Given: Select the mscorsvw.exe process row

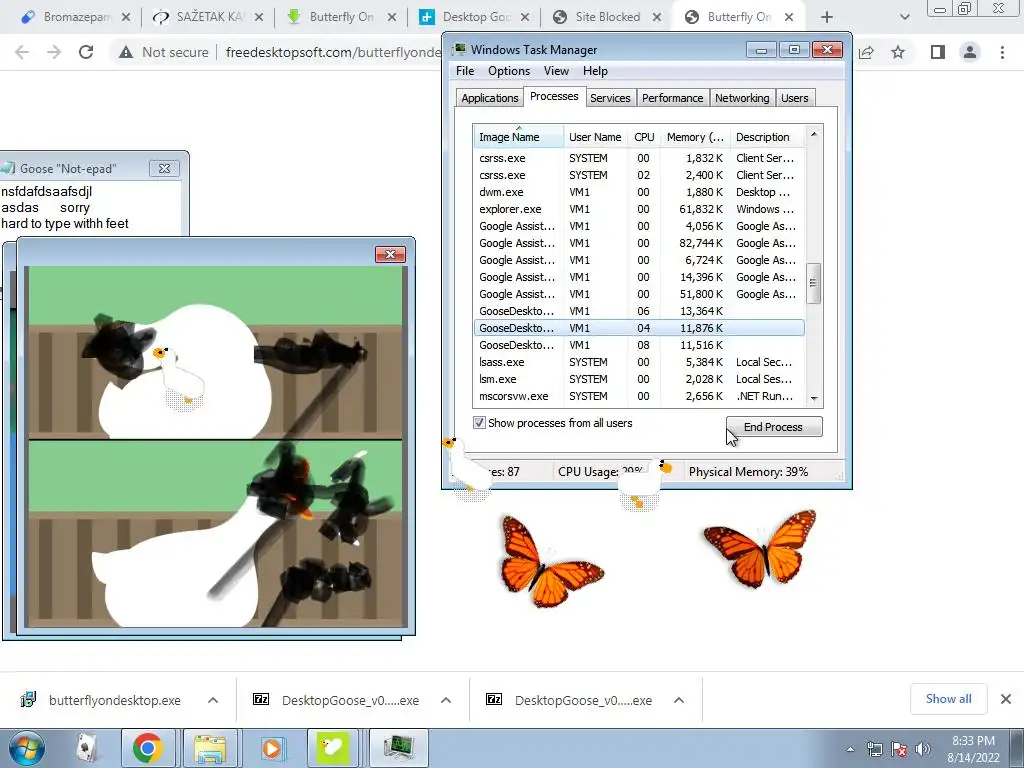Looking at the screenshot, I should tap(639, 396).
